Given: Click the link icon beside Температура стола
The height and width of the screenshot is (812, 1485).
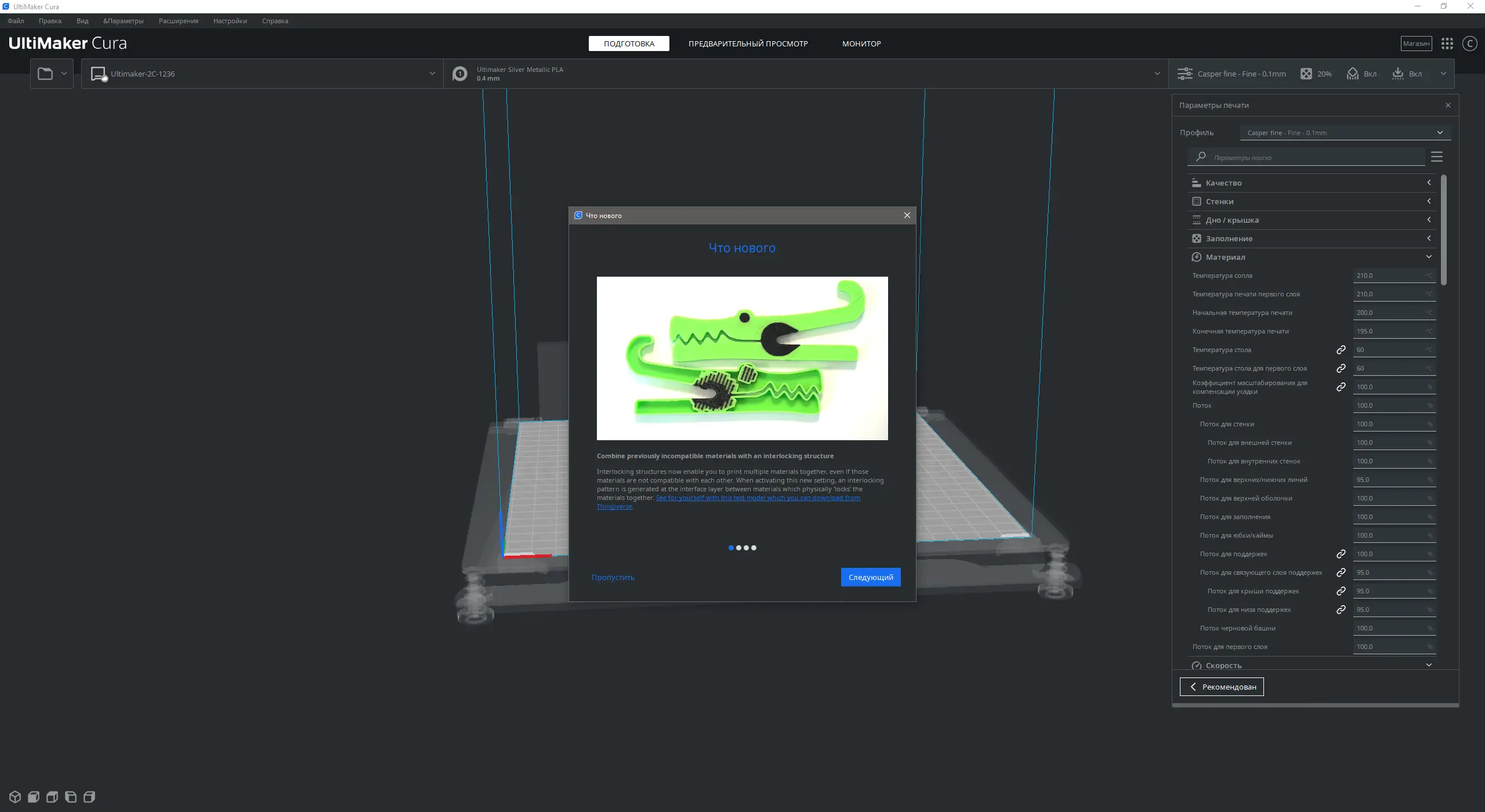Looking at the screenshot, I should pyautogui.click(x=1341, y=350).
